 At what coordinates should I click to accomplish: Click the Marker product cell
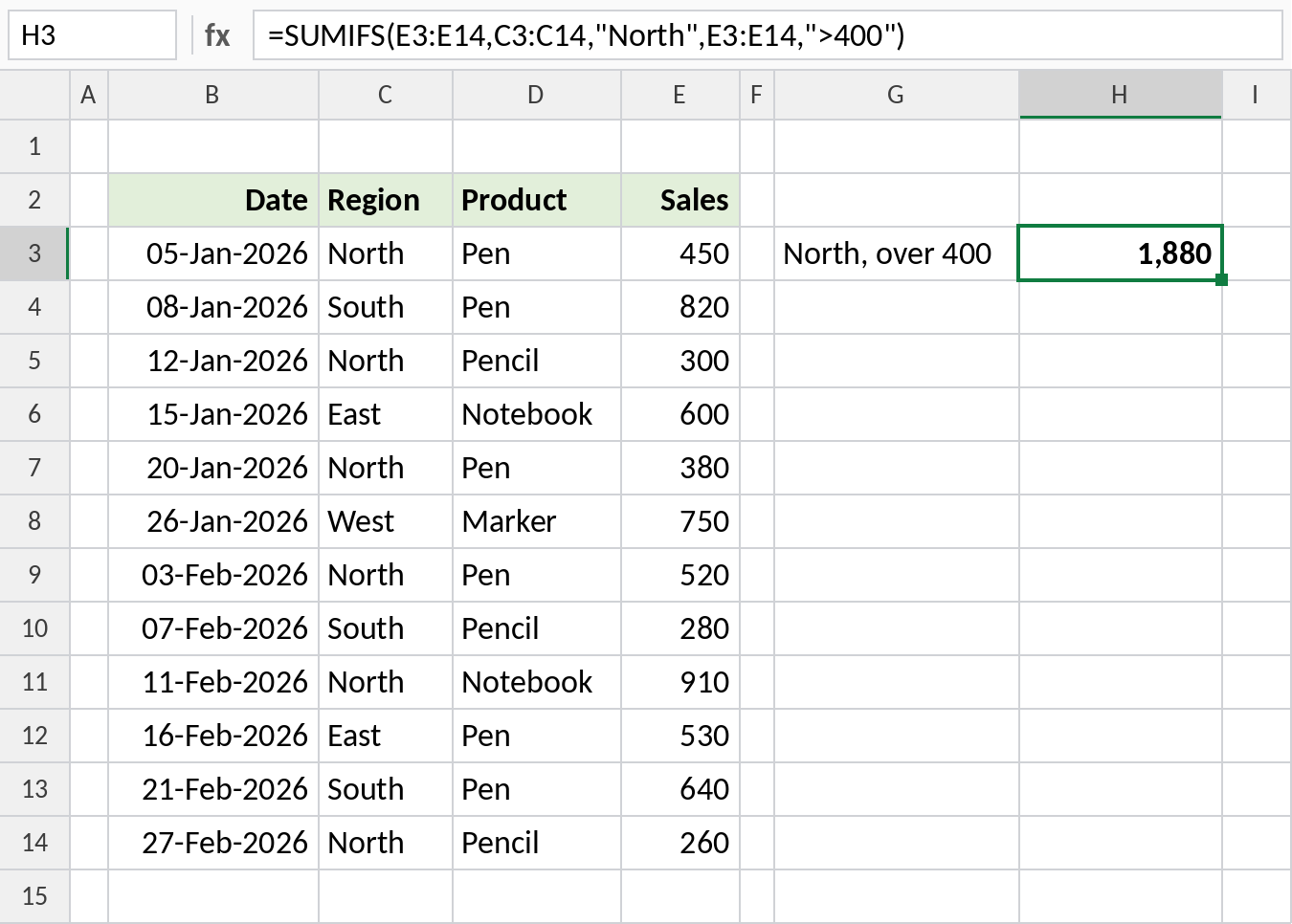[537, 521]
